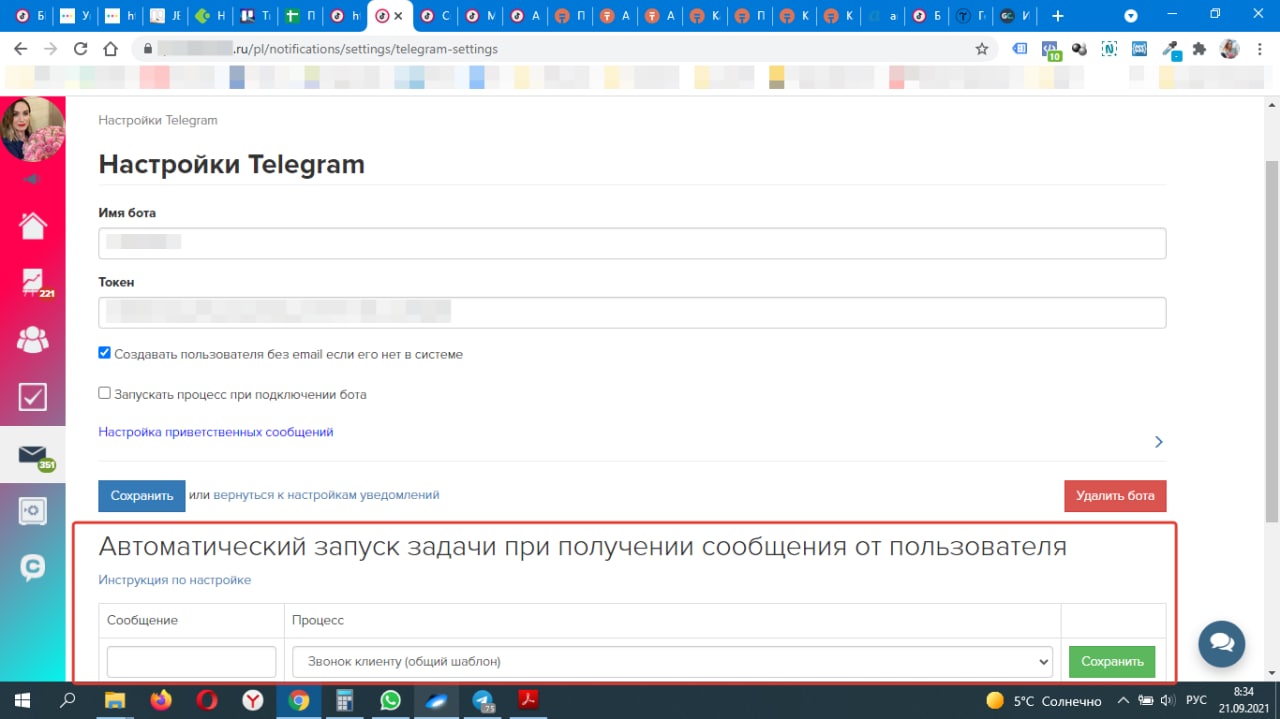The image size is (1280, 719).
Task: Collapse the sidebar with the small arrow
Action: (31, 179)
